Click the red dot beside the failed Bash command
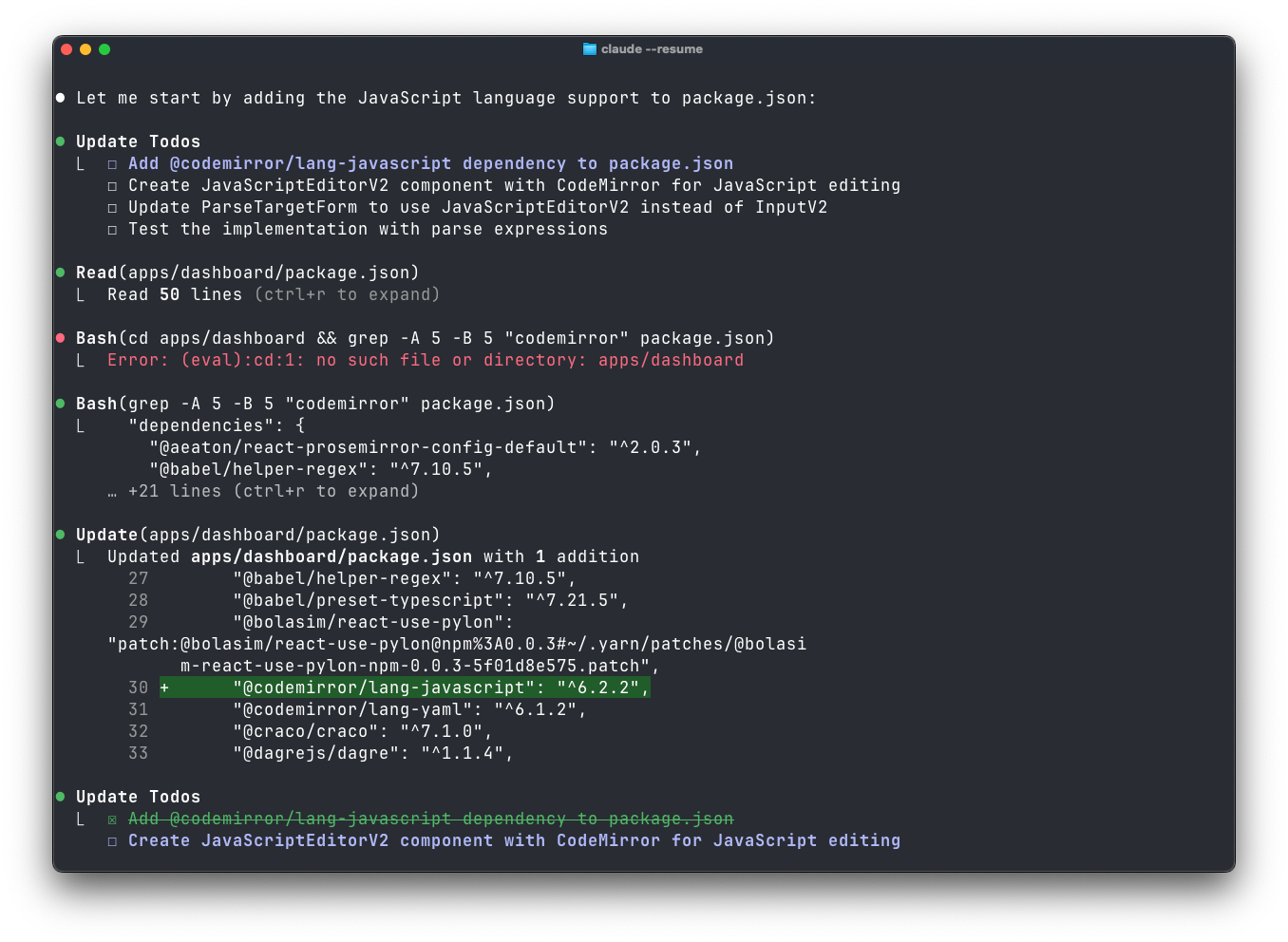Image resolution: width=1288 pixels, height=942 pixels. 59,337
